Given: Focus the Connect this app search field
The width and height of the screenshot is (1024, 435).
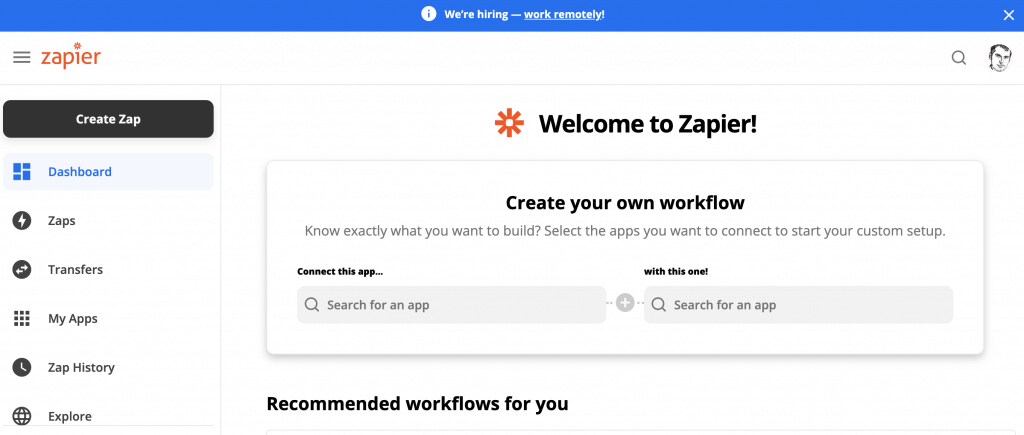Looking at the screenshot, I should [x=451, y=305].
